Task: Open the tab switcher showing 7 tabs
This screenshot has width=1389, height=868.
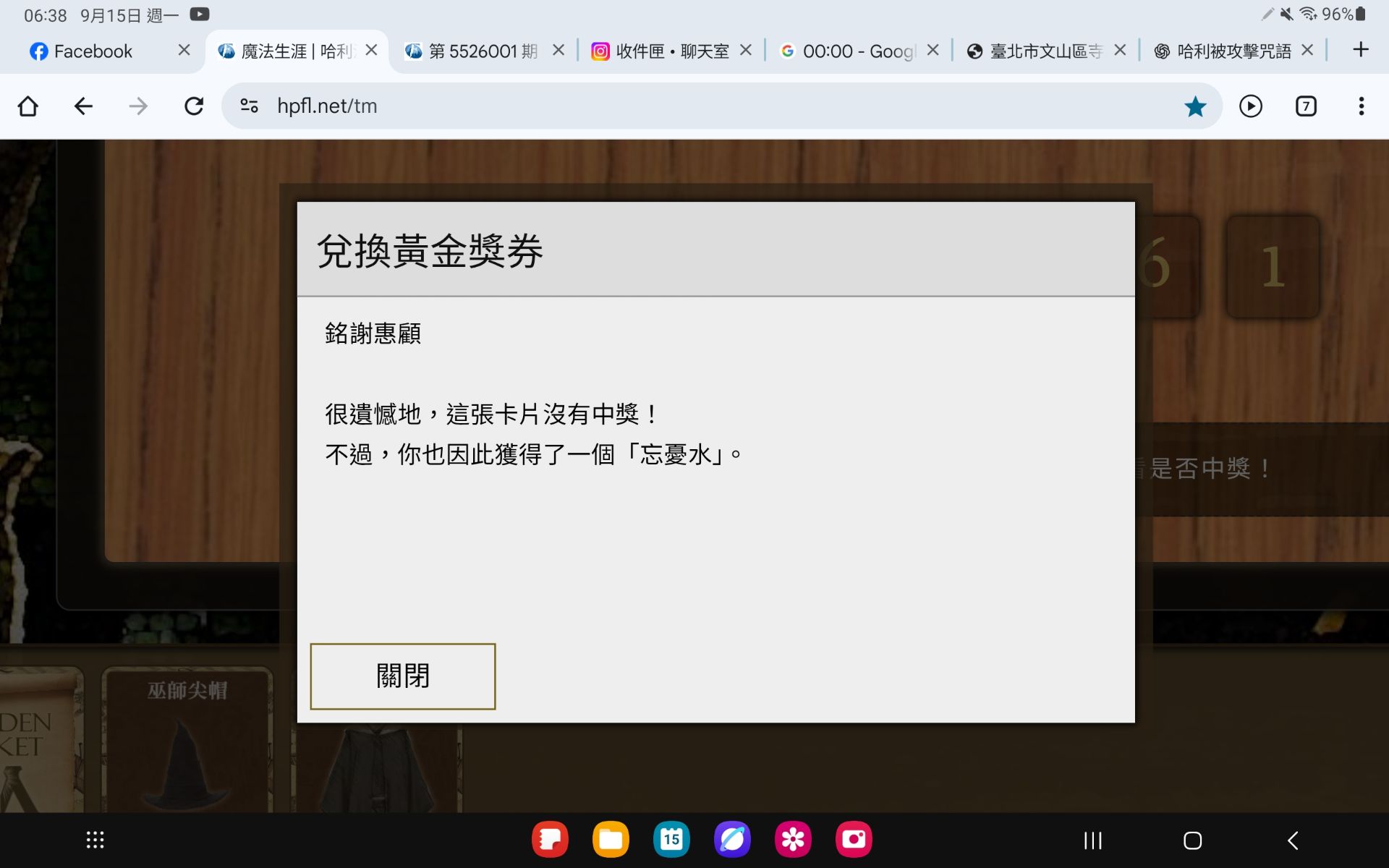Action: click(x=1305, y=106)
